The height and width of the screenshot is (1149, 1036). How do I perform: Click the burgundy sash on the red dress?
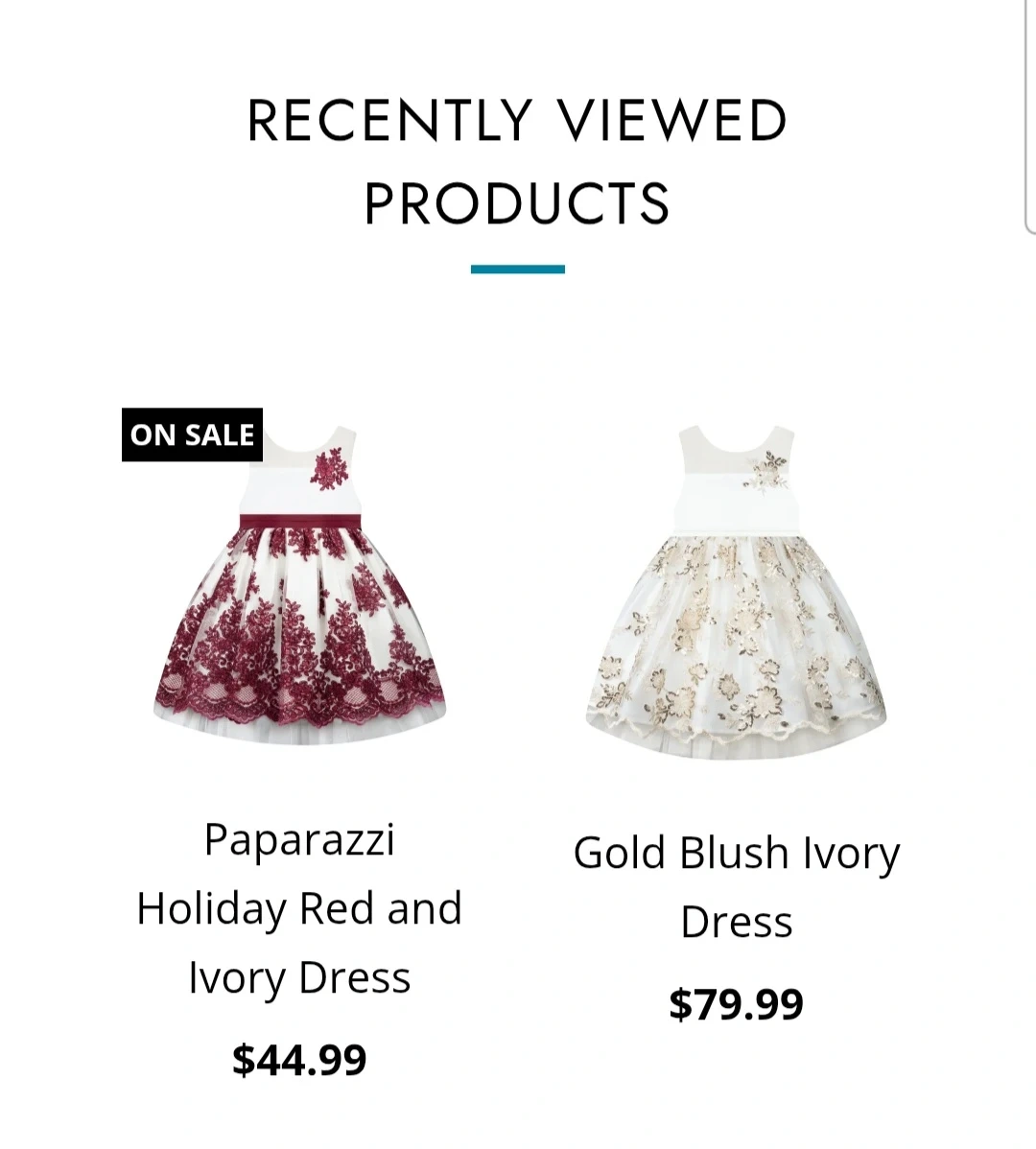[299, 521]
